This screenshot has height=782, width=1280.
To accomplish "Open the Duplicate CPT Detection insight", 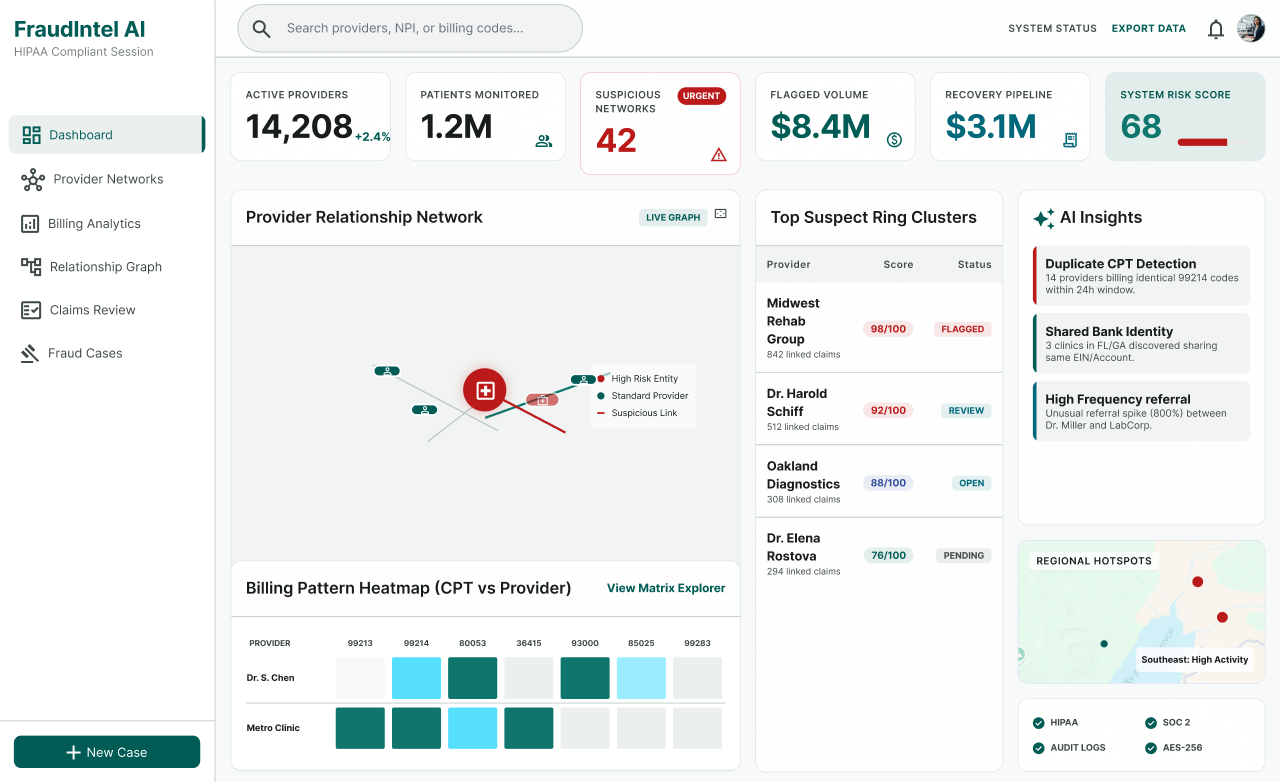I will click(1141, 275).
